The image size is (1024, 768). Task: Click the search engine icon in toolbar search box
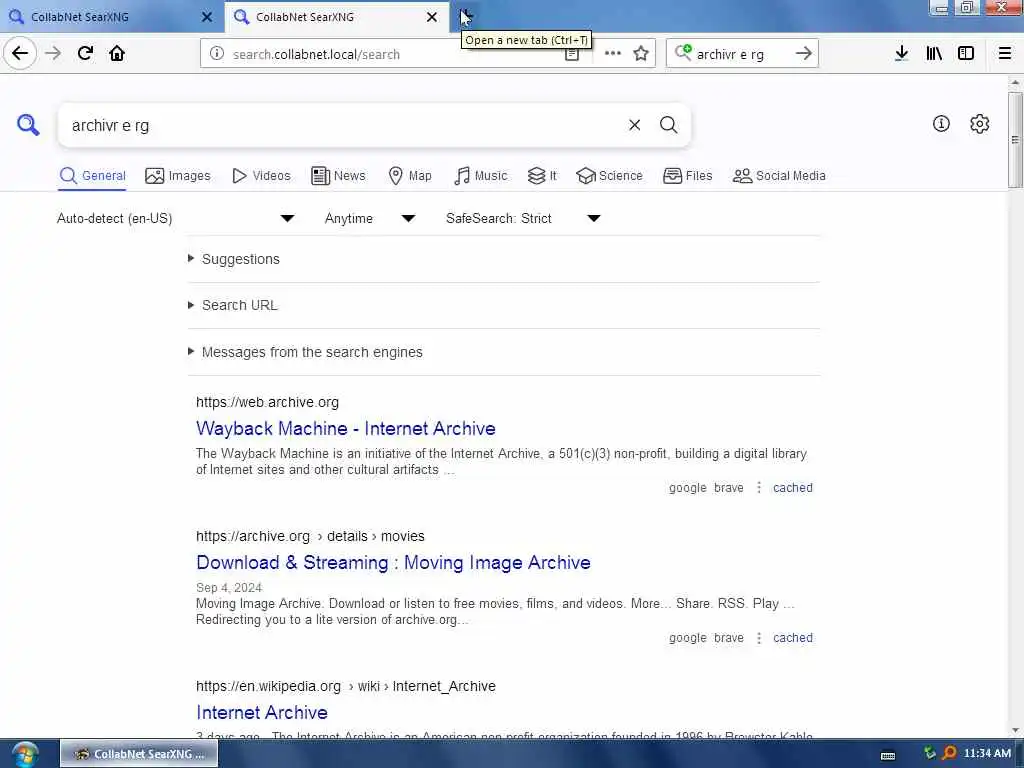(683, 52)
